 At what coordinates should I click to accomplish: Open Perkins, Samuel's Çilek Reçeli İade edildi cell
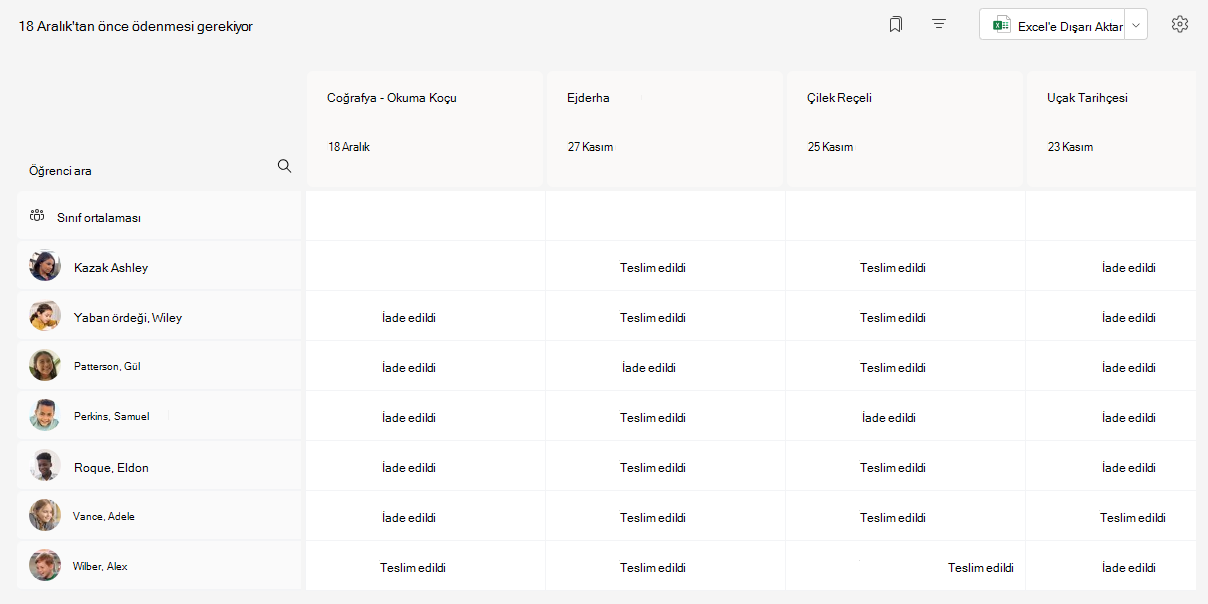905,416
